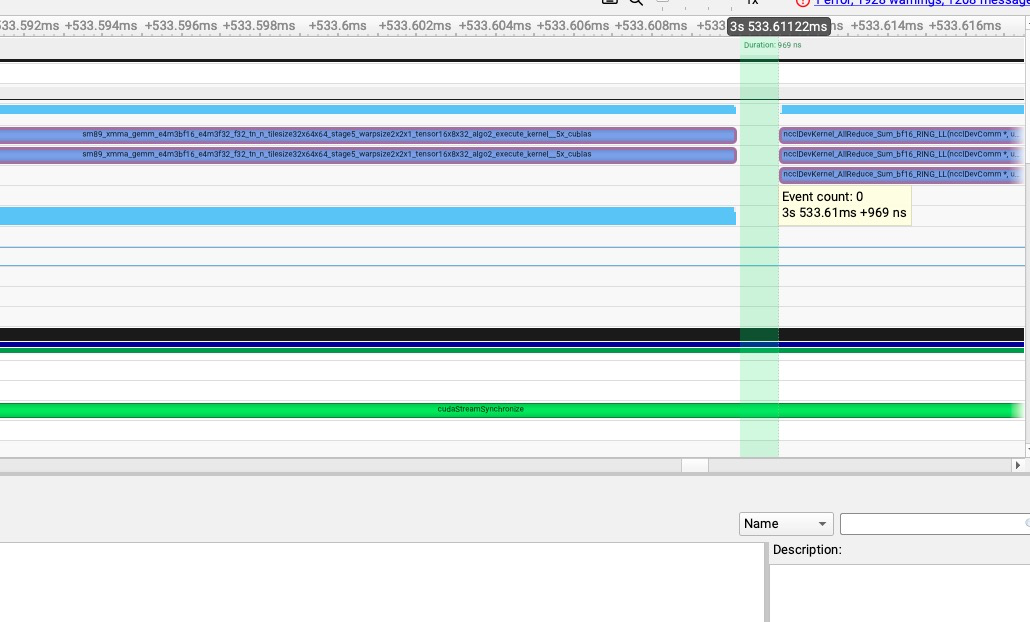Viewport: 1030px width, 622px height.
Task: Click the +533.606ms ruler mark
Action: coord(572,26)
